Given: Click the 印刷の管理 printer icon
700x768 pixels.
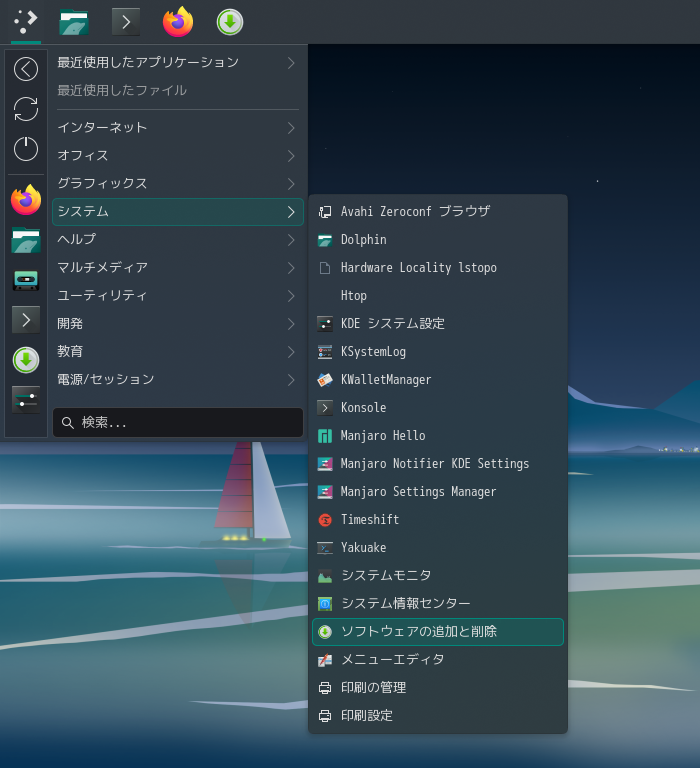Looking at the screenshot, I should coord(325,688).
